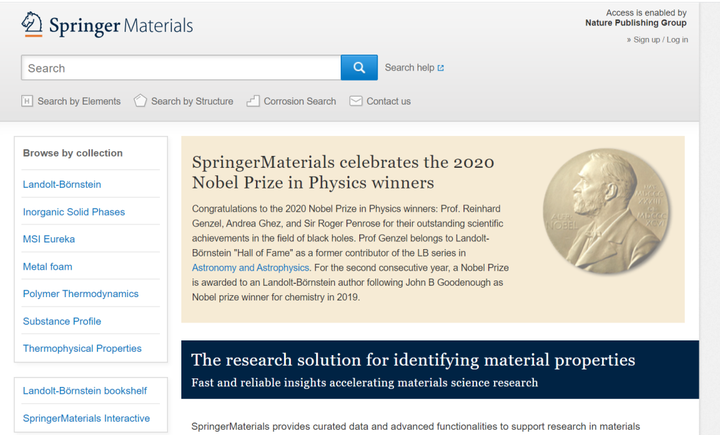The width and height of the screenshot is (720, 435).
Task: Browse the Inorganic Solid Phases collection
Action: click(x=74, y=212)
